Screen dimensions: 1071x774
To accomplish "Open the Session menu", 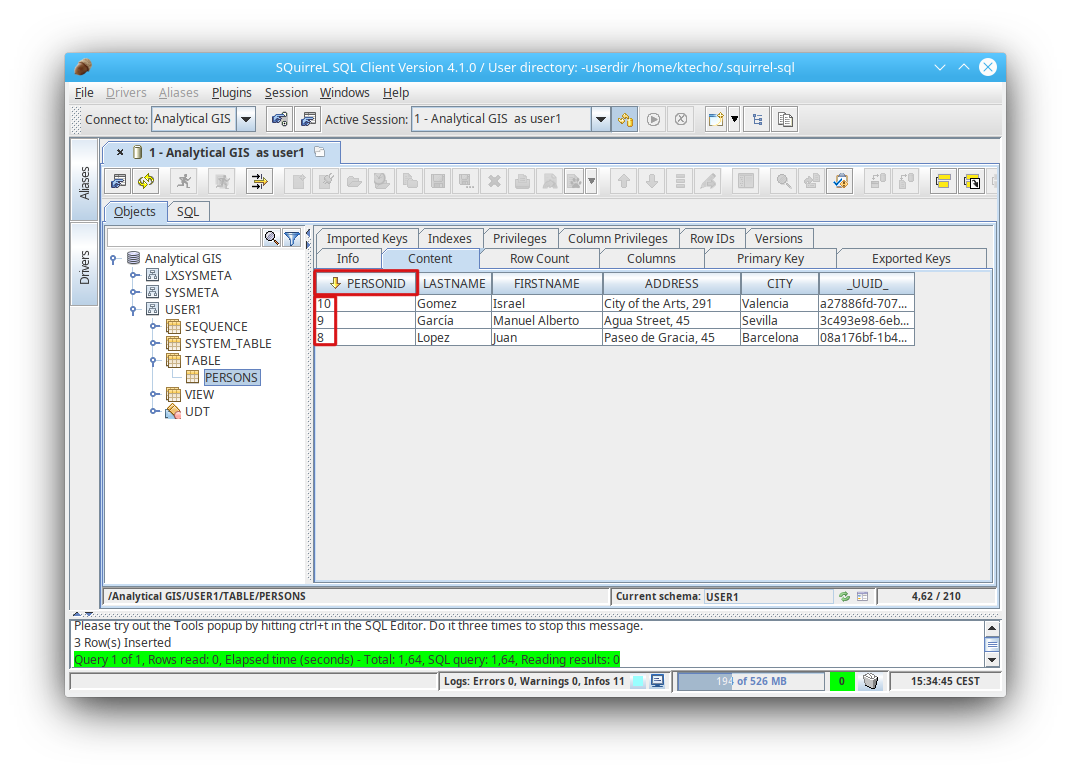I will point(286,92).
